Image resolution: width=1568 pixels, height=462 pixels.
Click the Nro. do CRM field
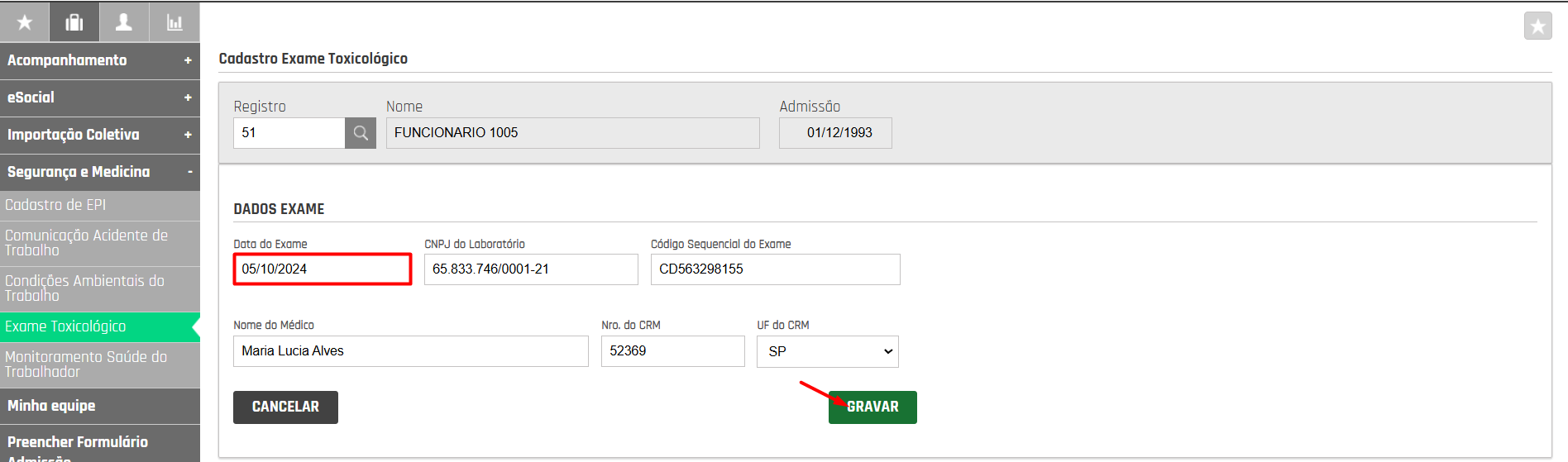click(672, 351)
